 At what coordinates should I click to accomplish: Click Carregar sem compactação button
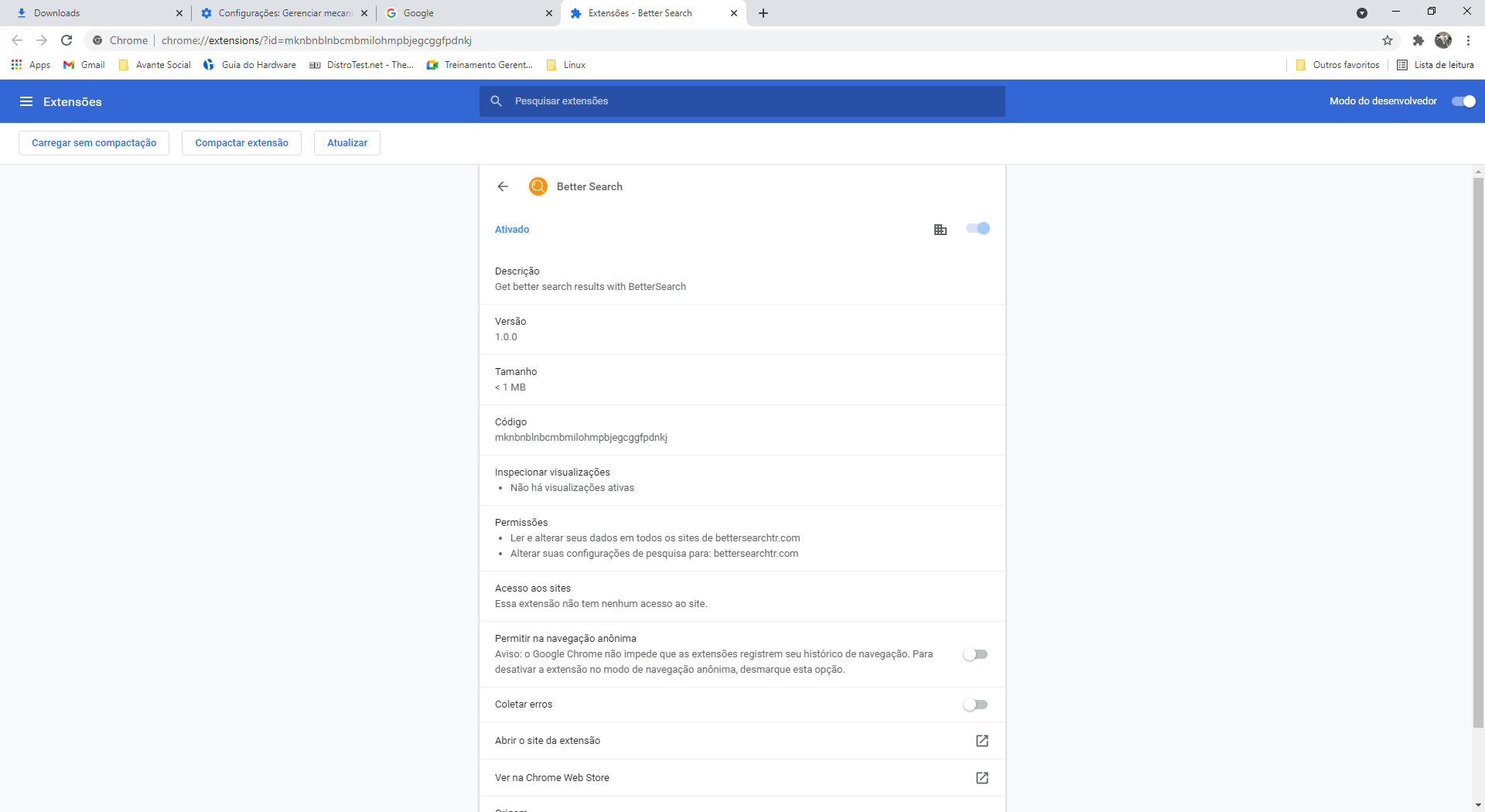click(94, 143)
